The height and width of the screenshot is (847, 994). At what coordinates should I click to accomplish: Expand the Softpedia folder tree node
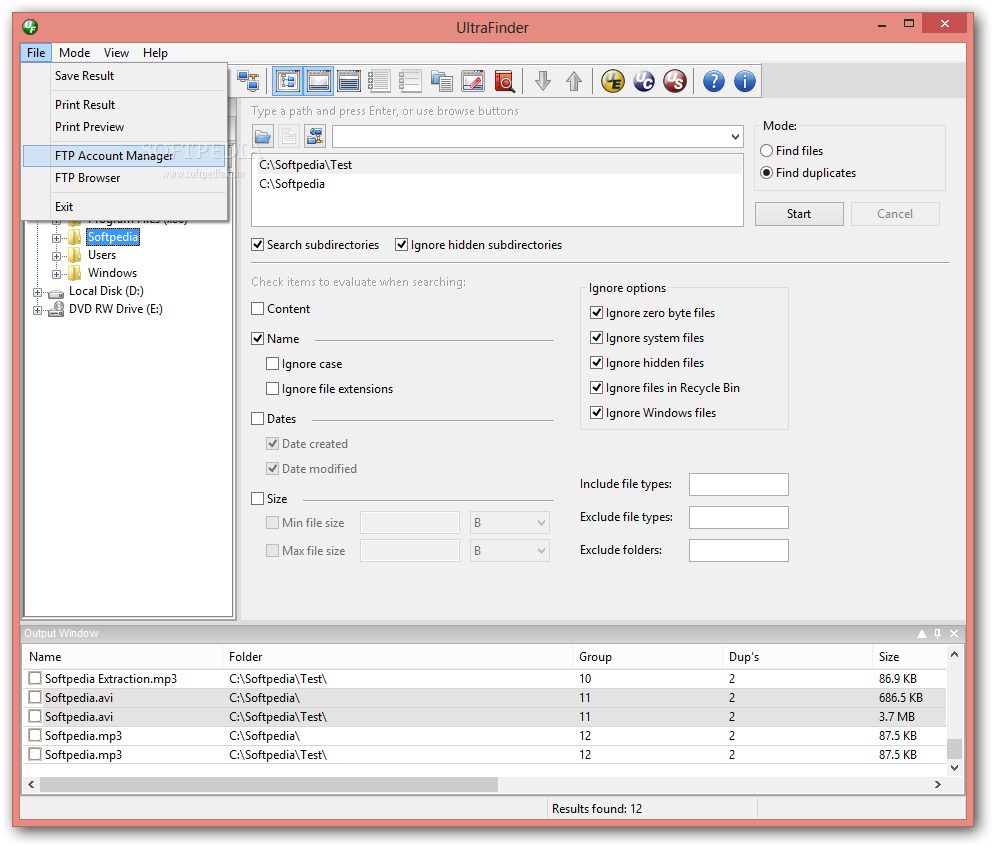56,238
